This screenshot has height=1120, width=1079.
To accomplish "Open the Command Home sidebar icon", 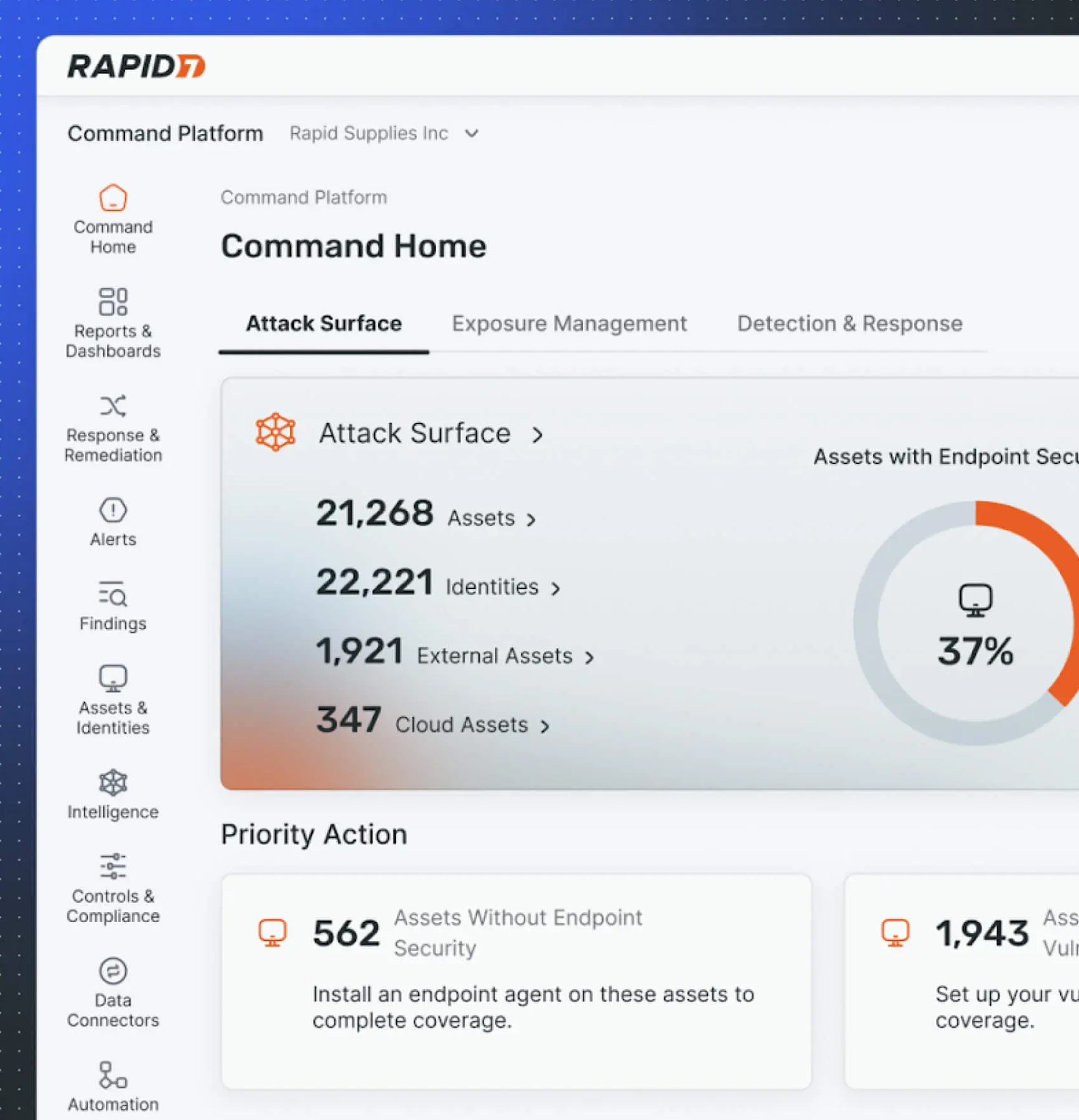I will click(x=113, y=198).
